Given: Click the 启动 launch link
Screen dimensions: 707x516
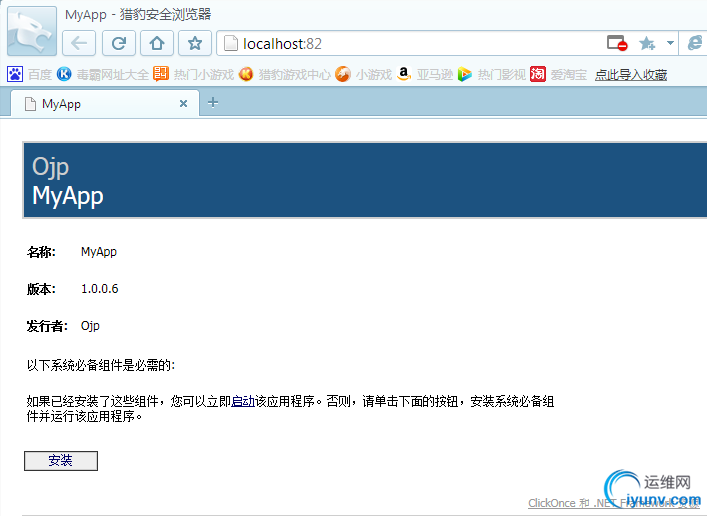Looking at the screenshot, I should click(243, 401).
